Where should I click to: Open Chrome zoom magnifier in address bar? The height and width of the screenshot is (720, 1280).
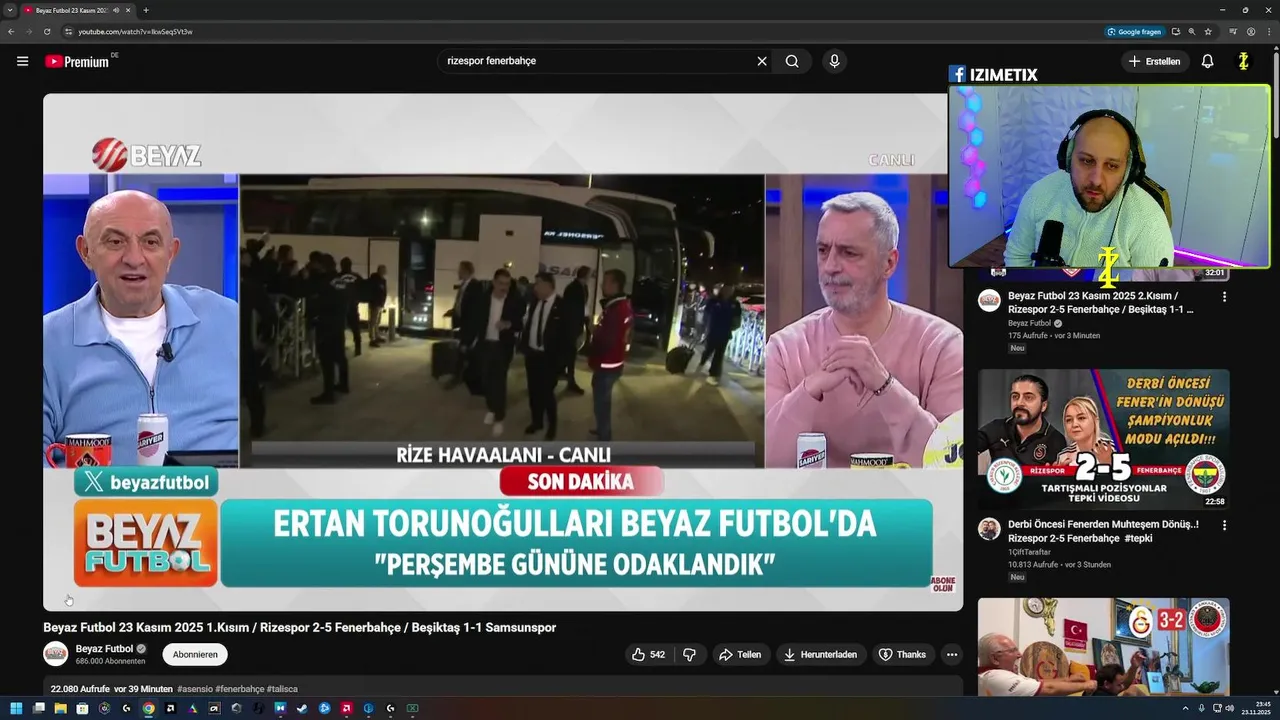pos(1192,31)
